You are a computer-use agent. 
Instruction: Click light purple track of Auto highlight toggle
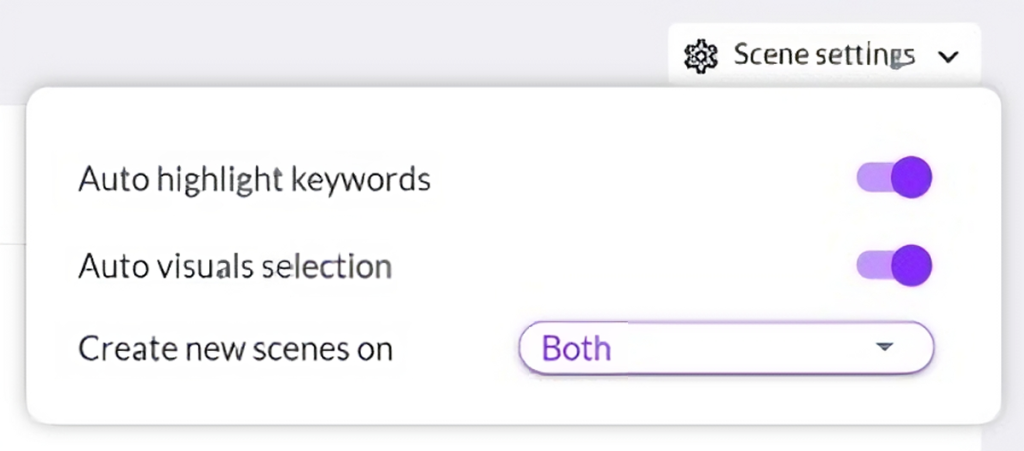pos(870,178)
